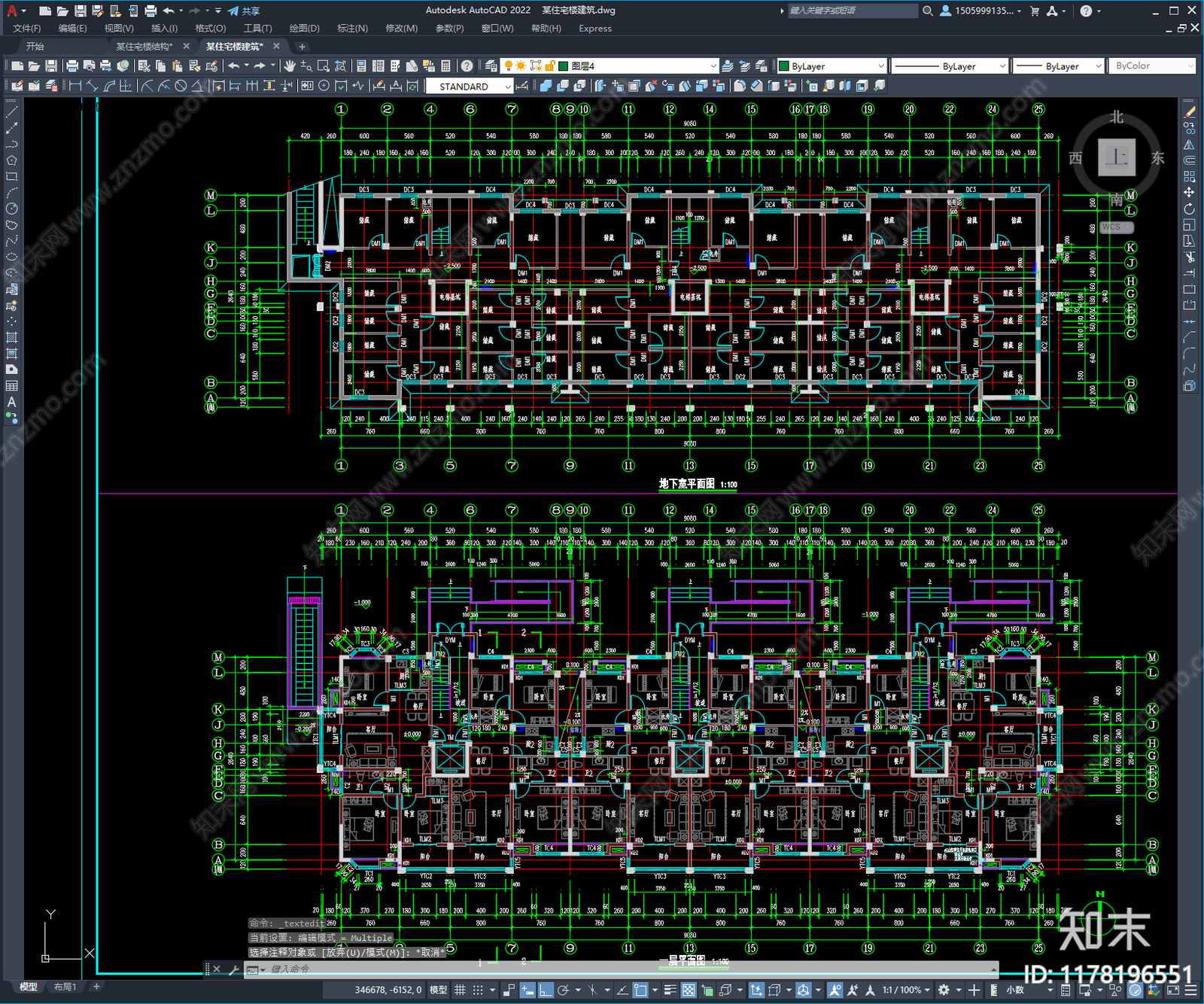Image resolution: width=1204 pixels, height=1004 pixels.
Task: Select the Multiline Text A tool
Action: (x=11, y=402)
